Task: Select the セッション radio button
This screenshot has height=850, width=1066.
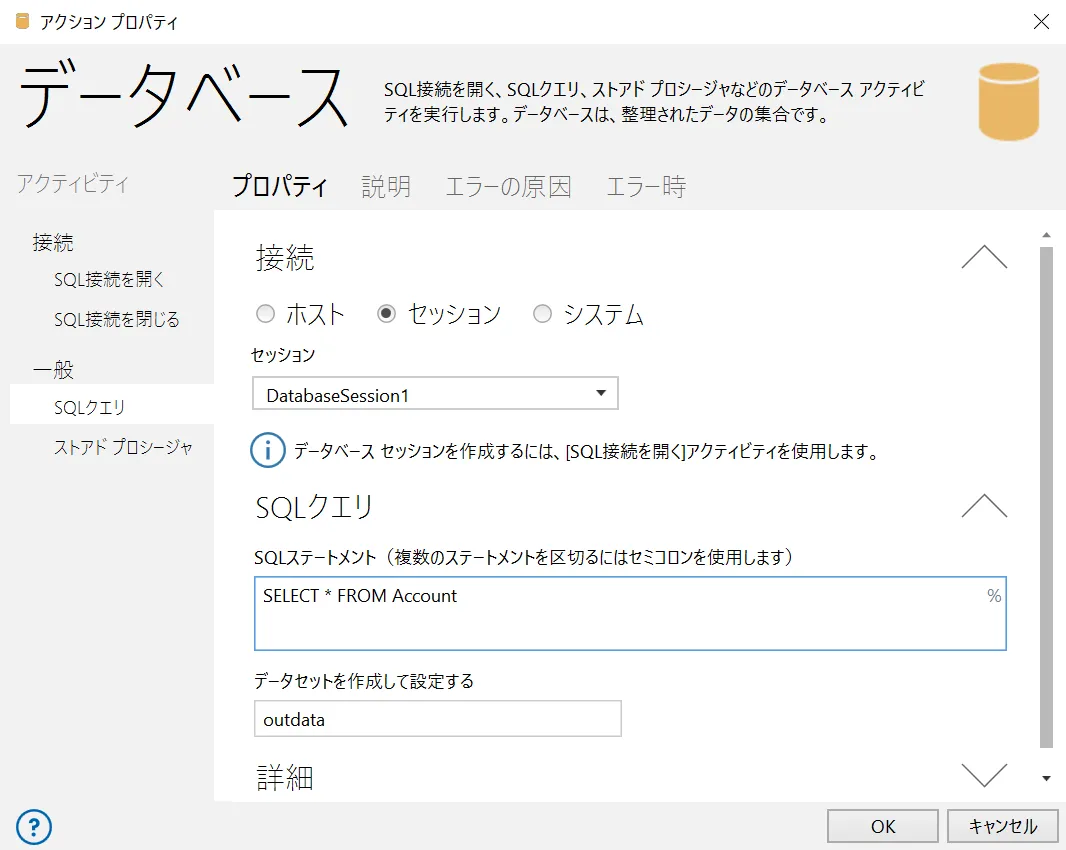Action: coord(386,315)
